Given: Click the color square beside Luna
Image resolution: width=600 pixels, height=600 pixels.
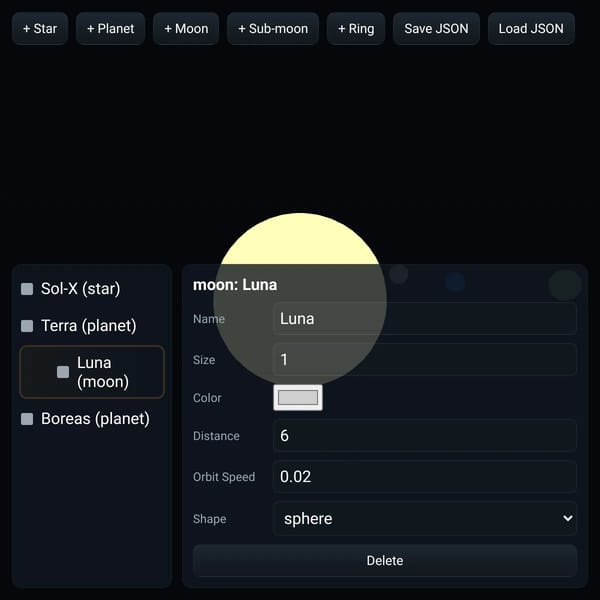Looking at the screenshot, I should click(x=63, y=372).
